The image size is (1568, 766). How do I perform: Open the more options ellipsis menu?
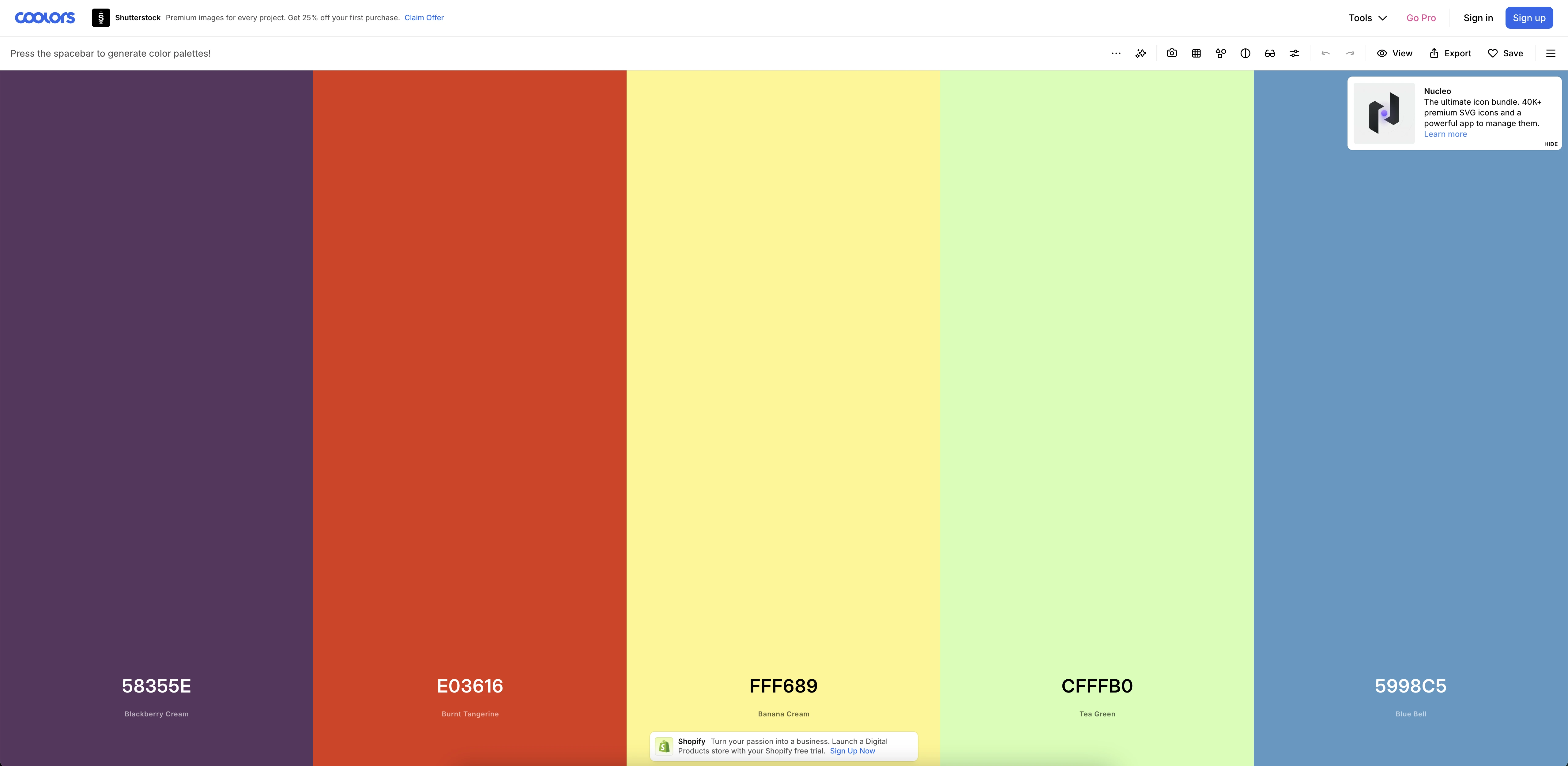coord(1116,54)
